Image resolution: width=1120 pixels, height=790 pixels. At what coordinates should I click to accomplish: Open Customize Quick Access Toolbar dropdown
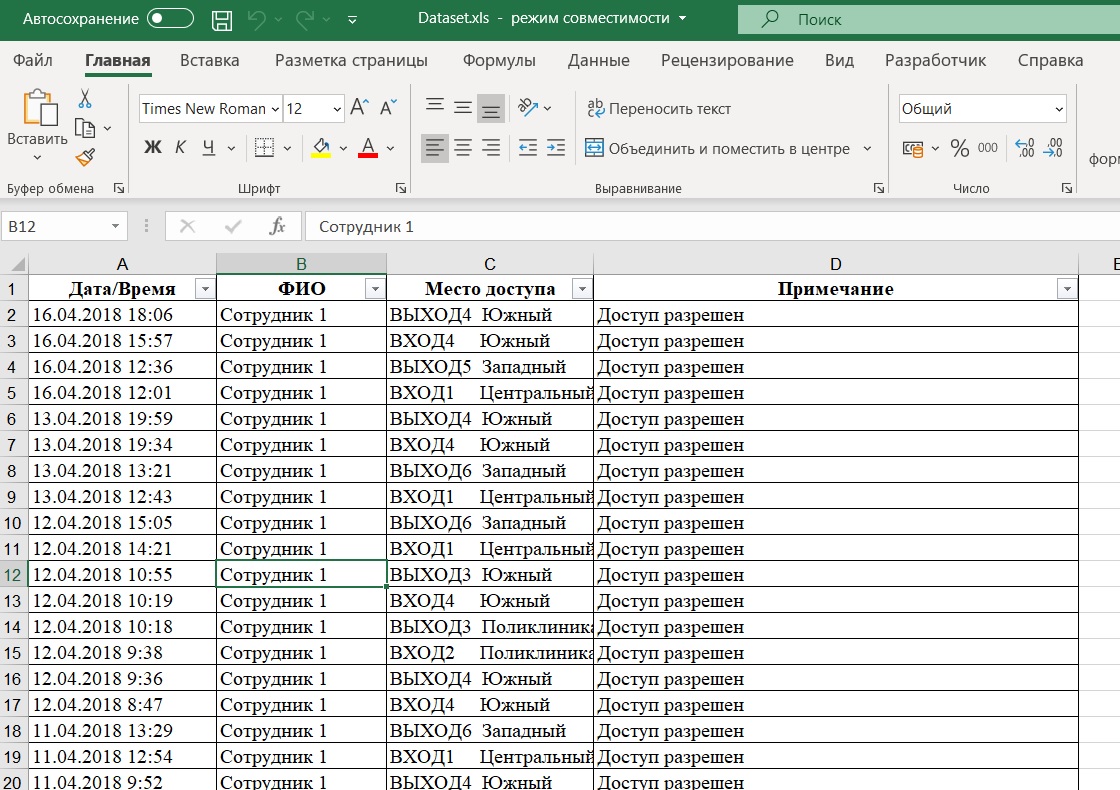pyautogui.click(x=352, y=20)
